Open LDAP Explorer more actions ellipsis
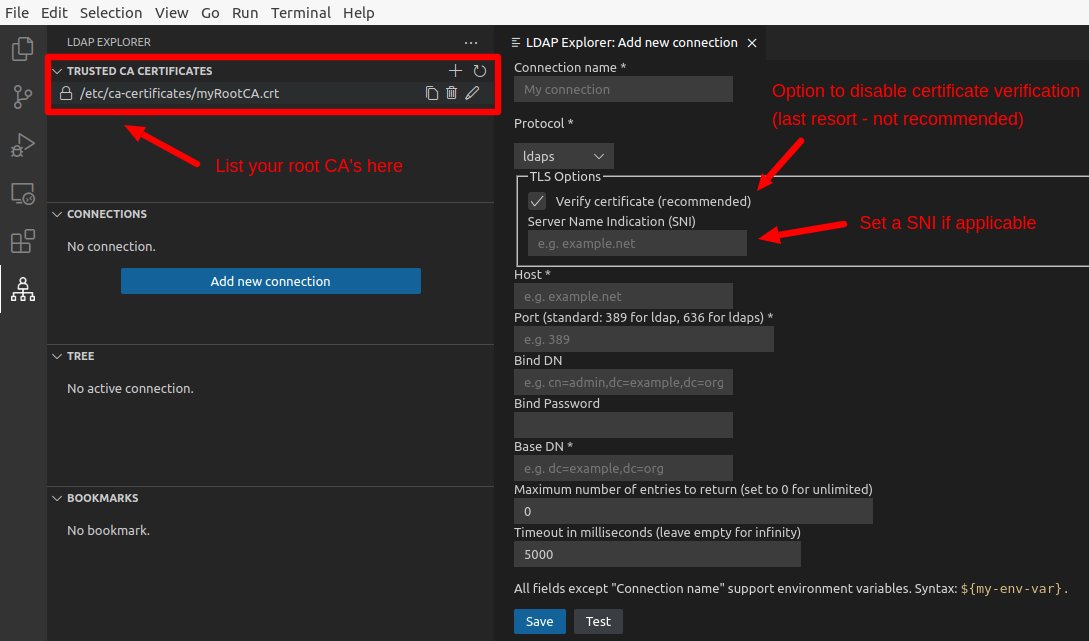Viewport: 1089px width, 641px height. [x=471, y=42]
